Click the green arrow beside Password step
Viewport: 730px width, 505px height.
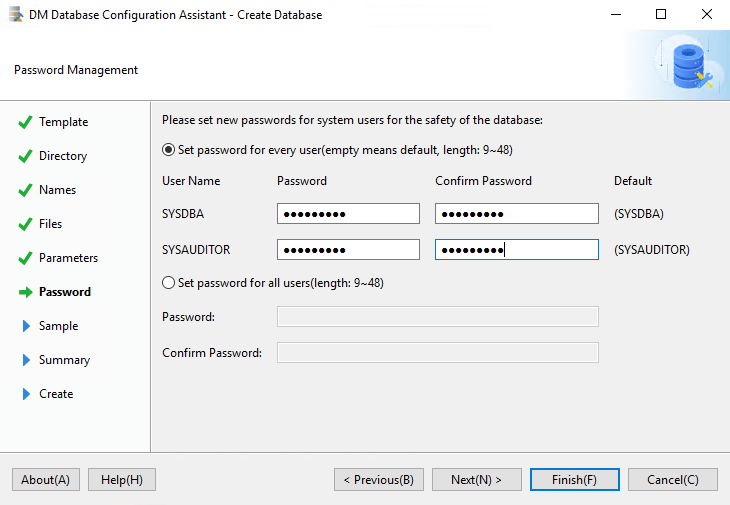point(26,292)
